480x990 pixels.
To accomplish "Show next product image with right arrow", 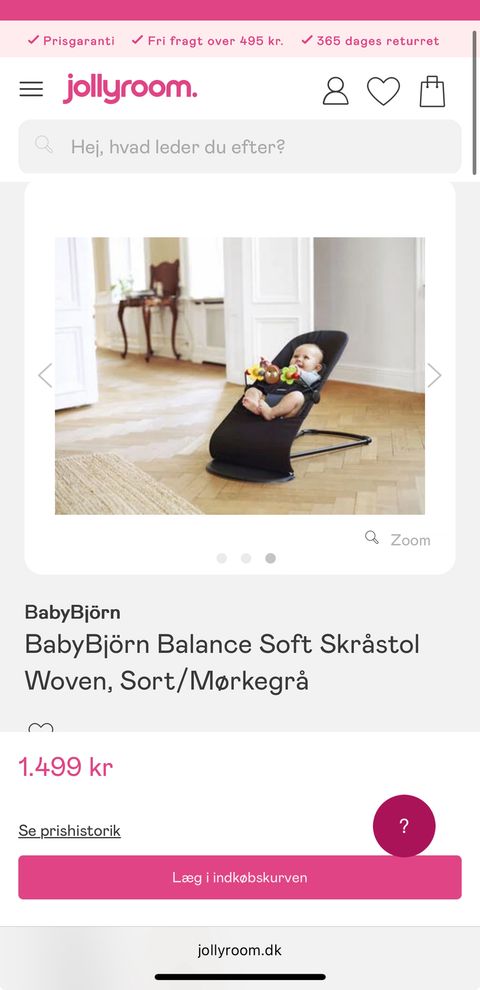I will tap(434, 375).
